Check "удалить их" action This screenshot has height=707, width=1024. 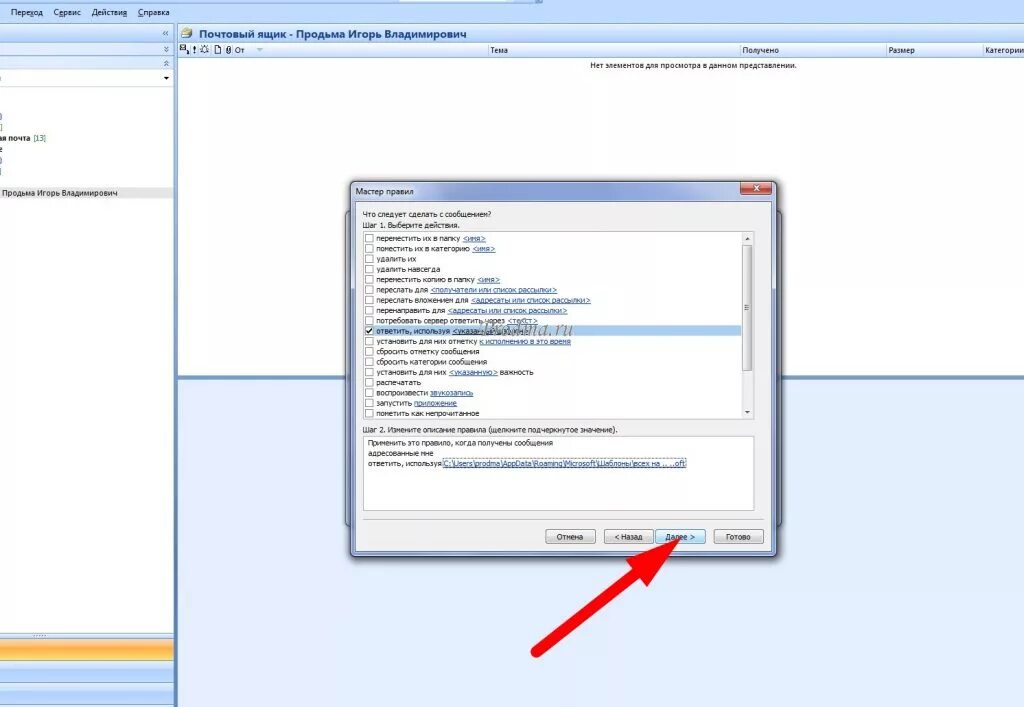(369, 259)
